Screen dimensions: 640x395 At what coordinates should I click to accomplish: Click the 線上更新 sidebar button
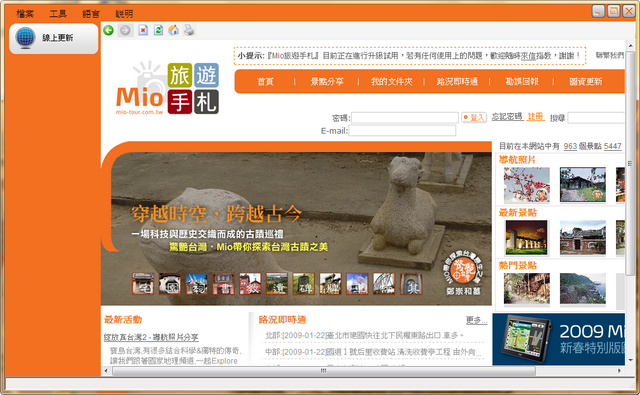pyautogui.click(x=53, y=38)
